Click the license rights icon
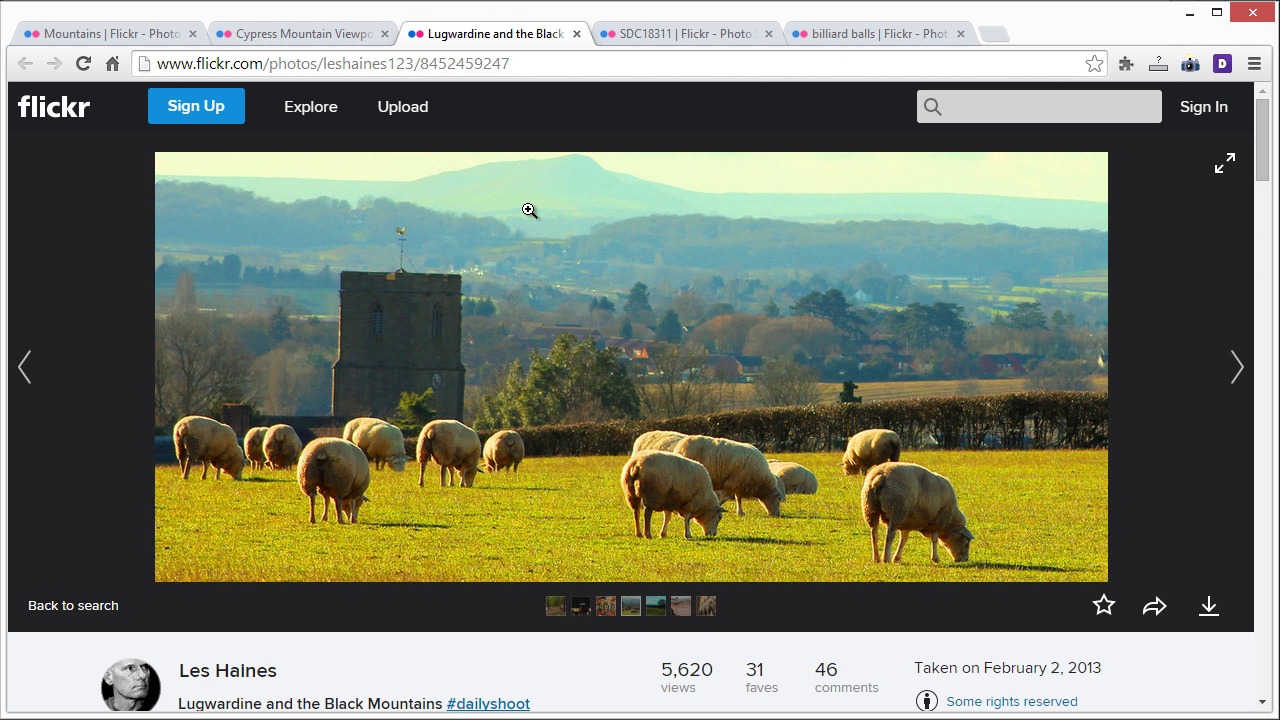The width and height of the screenshot is (1280, 720). (927, 701)
